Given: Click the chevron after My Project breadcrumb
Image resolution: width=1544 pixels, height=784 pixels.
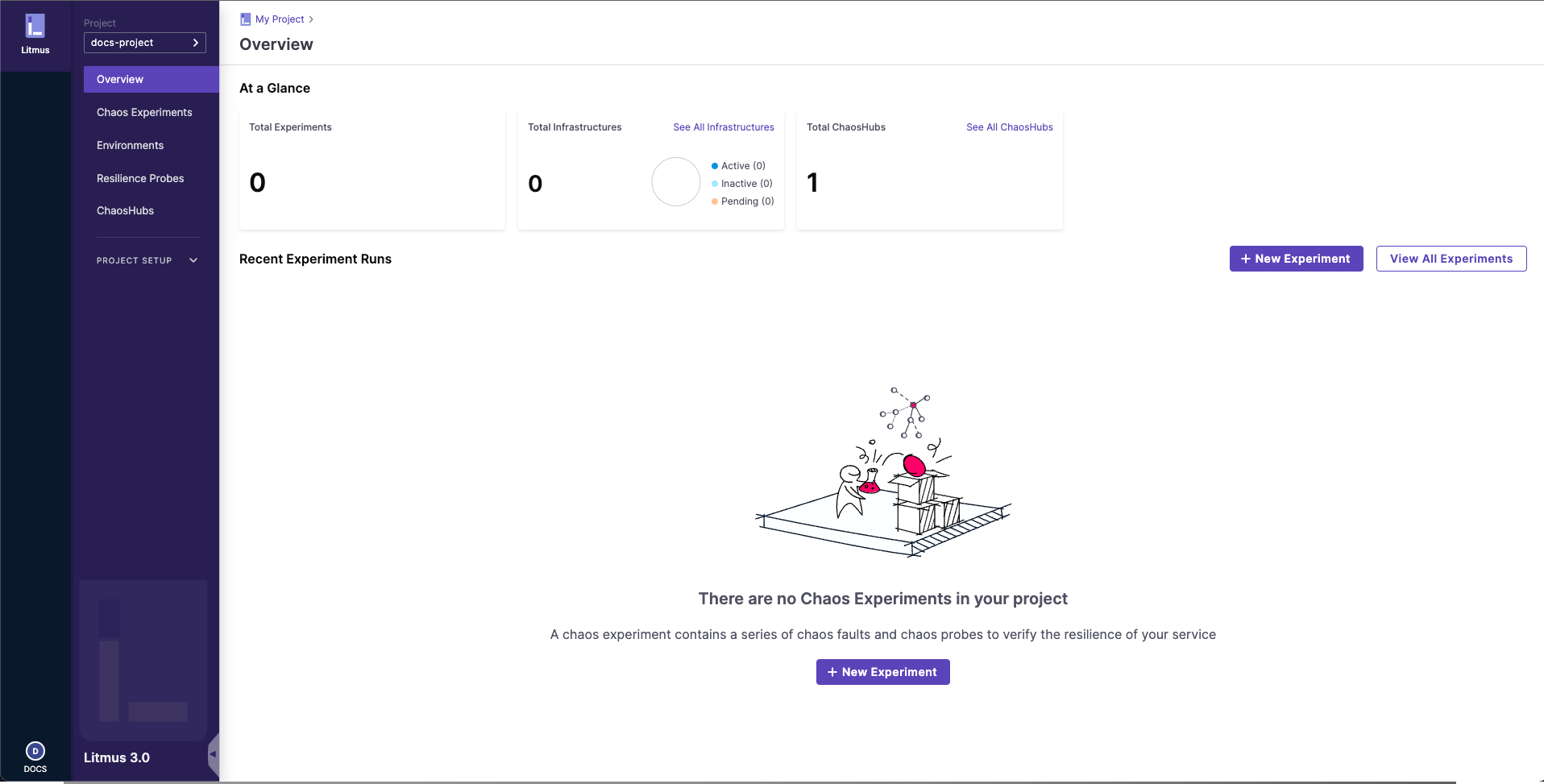Looking at the screenshot, I should pyautogui.click(x=312, y=19).
